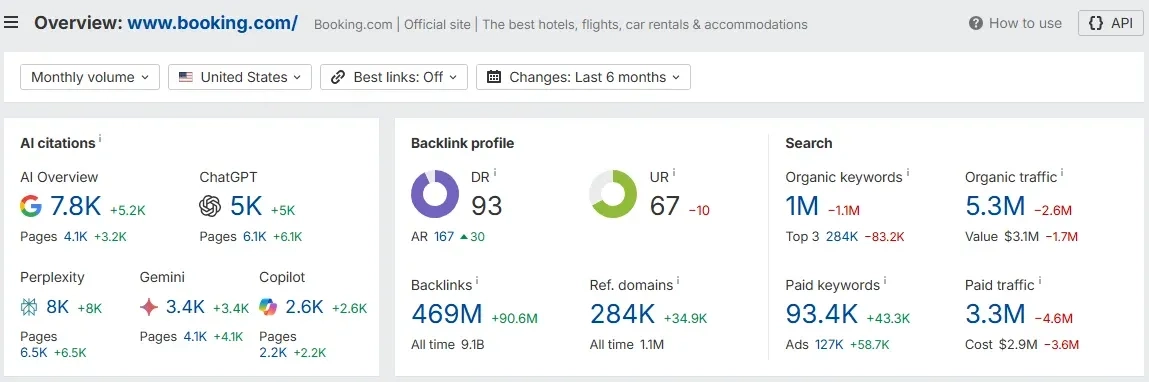Image resolution: width=1149 pixels, height=382 pixels.
Task: Click the US flag icon in the country filter
Action: pos(185,77)
